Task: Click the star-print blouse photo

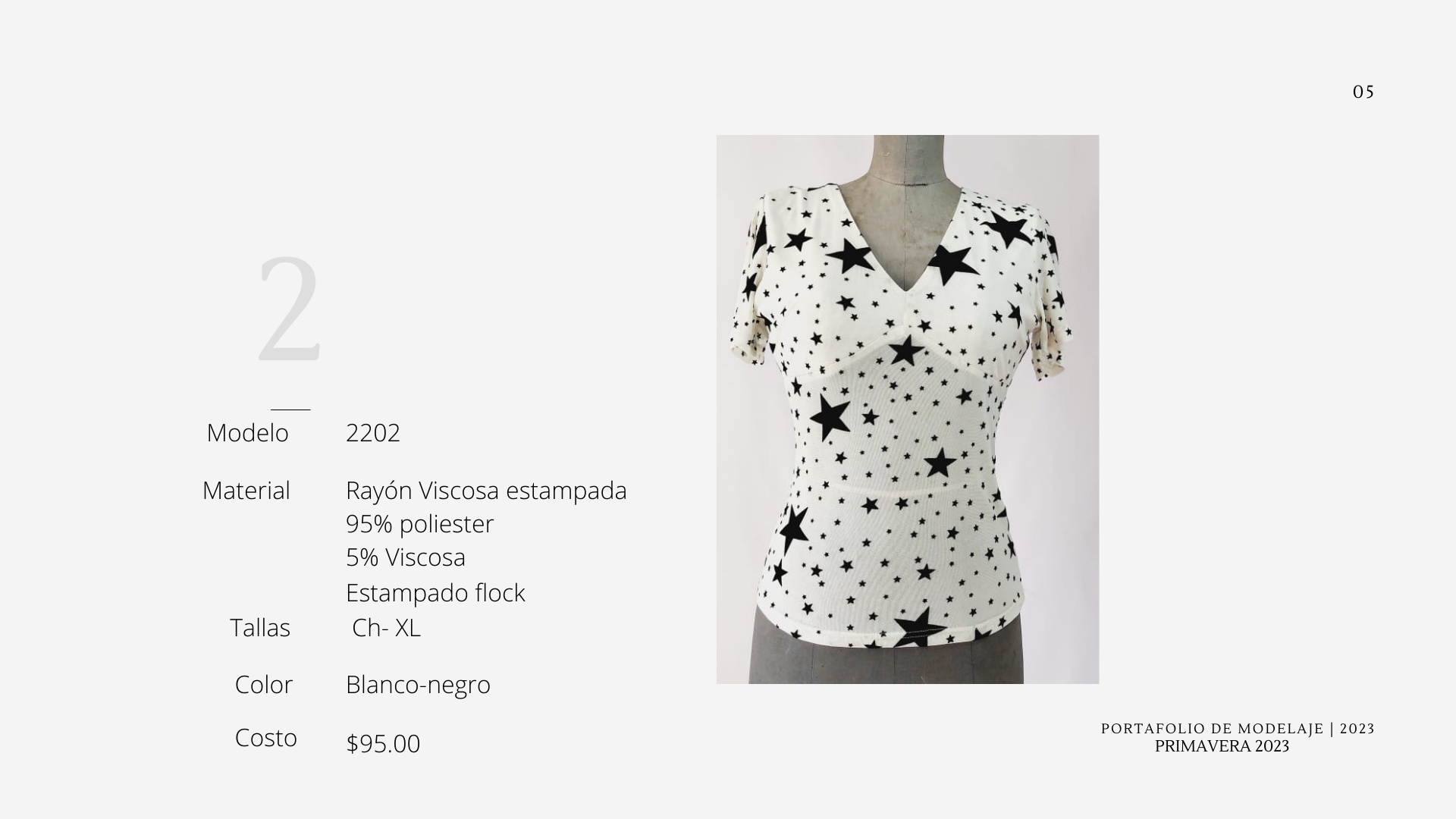Action: pos(908,409)
